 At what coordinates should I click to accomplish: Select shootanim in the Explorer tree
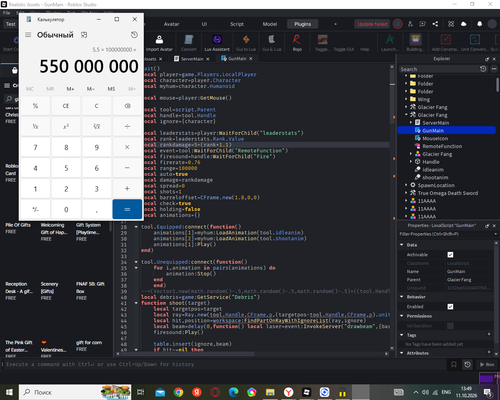pos(435,177)
